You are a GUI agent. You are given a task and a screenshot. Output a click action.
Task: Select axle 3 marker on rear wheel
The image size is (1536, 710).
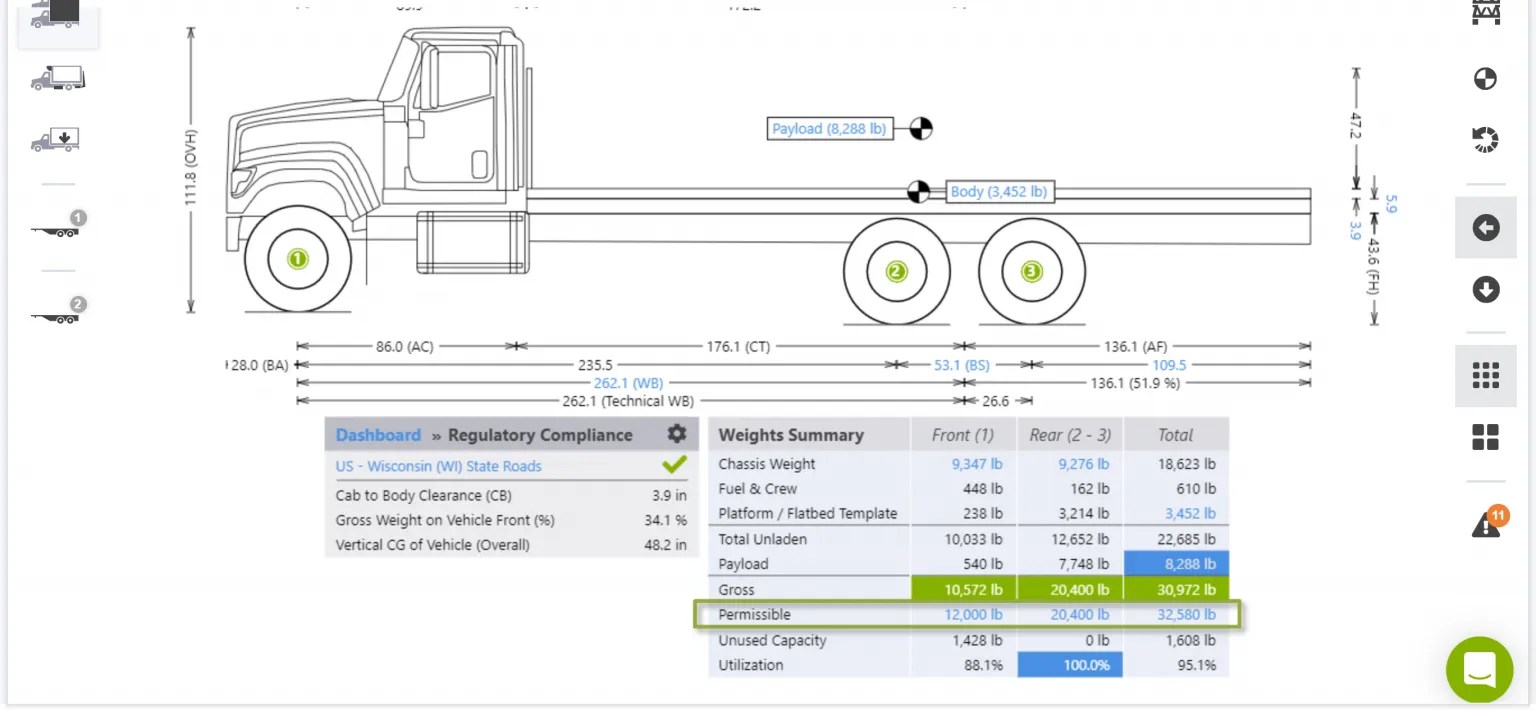coord(1031,271)
